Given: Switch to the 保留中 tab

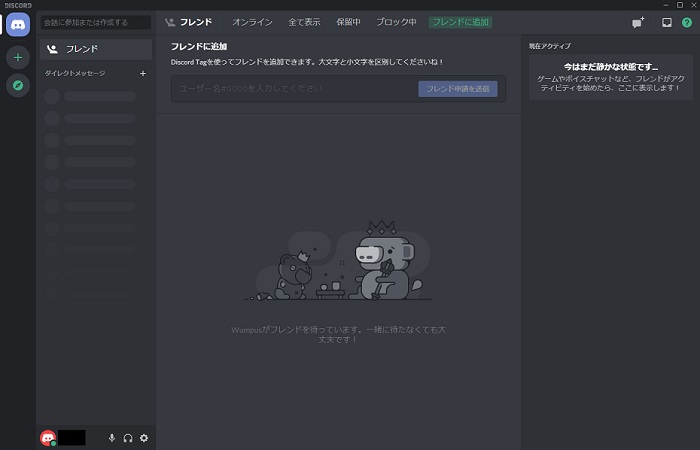Looking at the screenshot, I should click(348, 22).
